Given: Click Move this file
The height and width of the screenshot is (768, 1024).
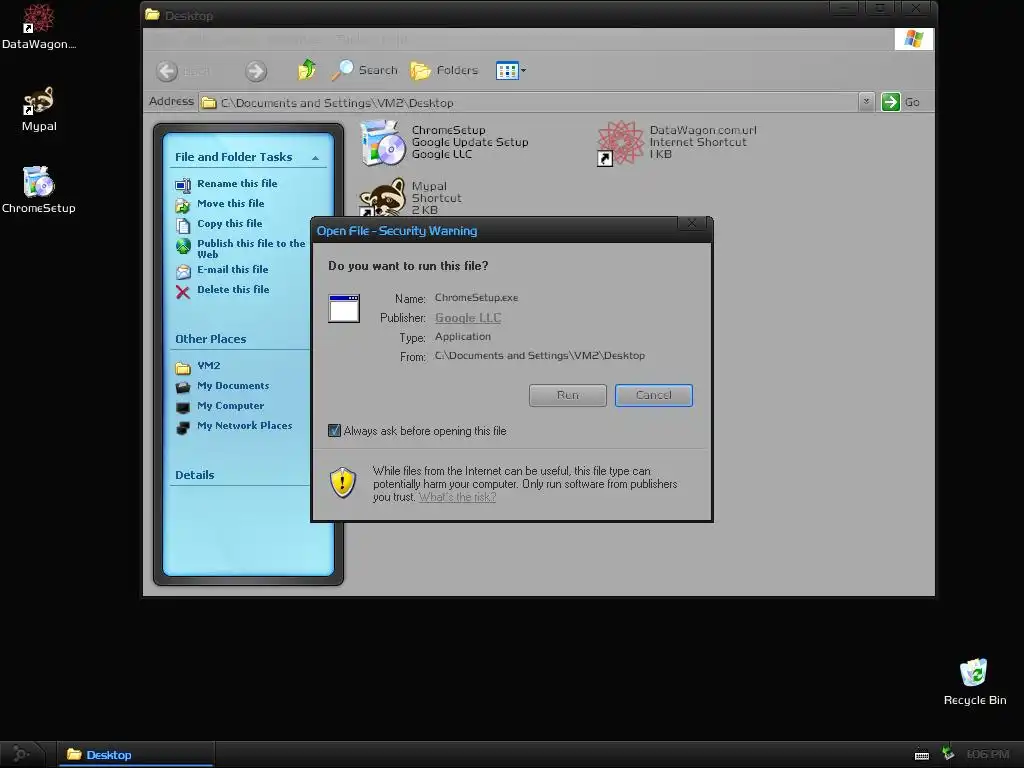Looking at the screenshot, I should pyautogui.click(x=231, y=203).
